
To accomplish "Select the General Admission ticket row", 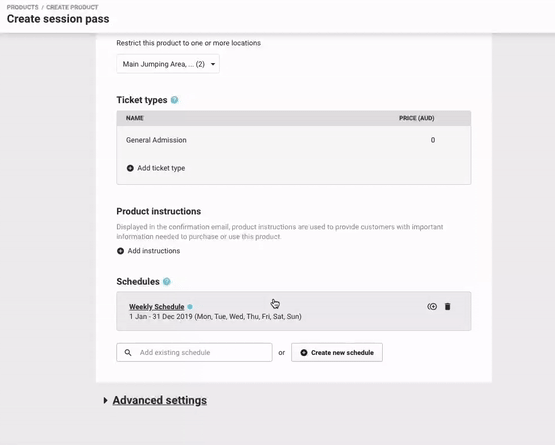I will pos(294,140).
